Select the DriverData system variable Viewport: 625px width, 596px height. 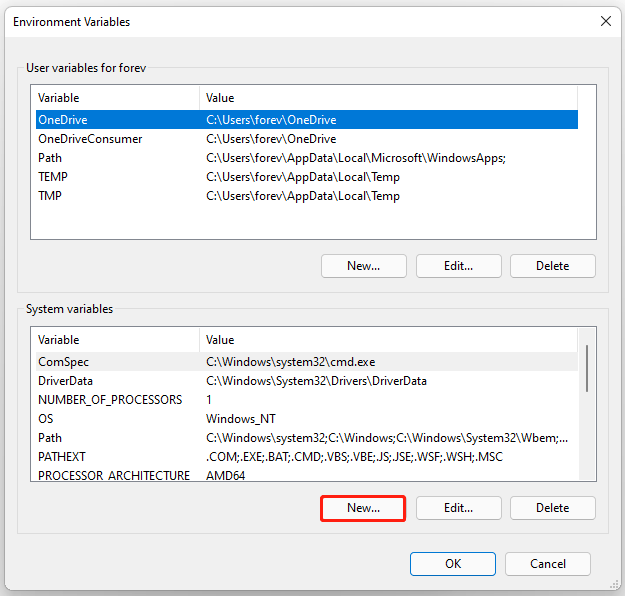[307, 381]
